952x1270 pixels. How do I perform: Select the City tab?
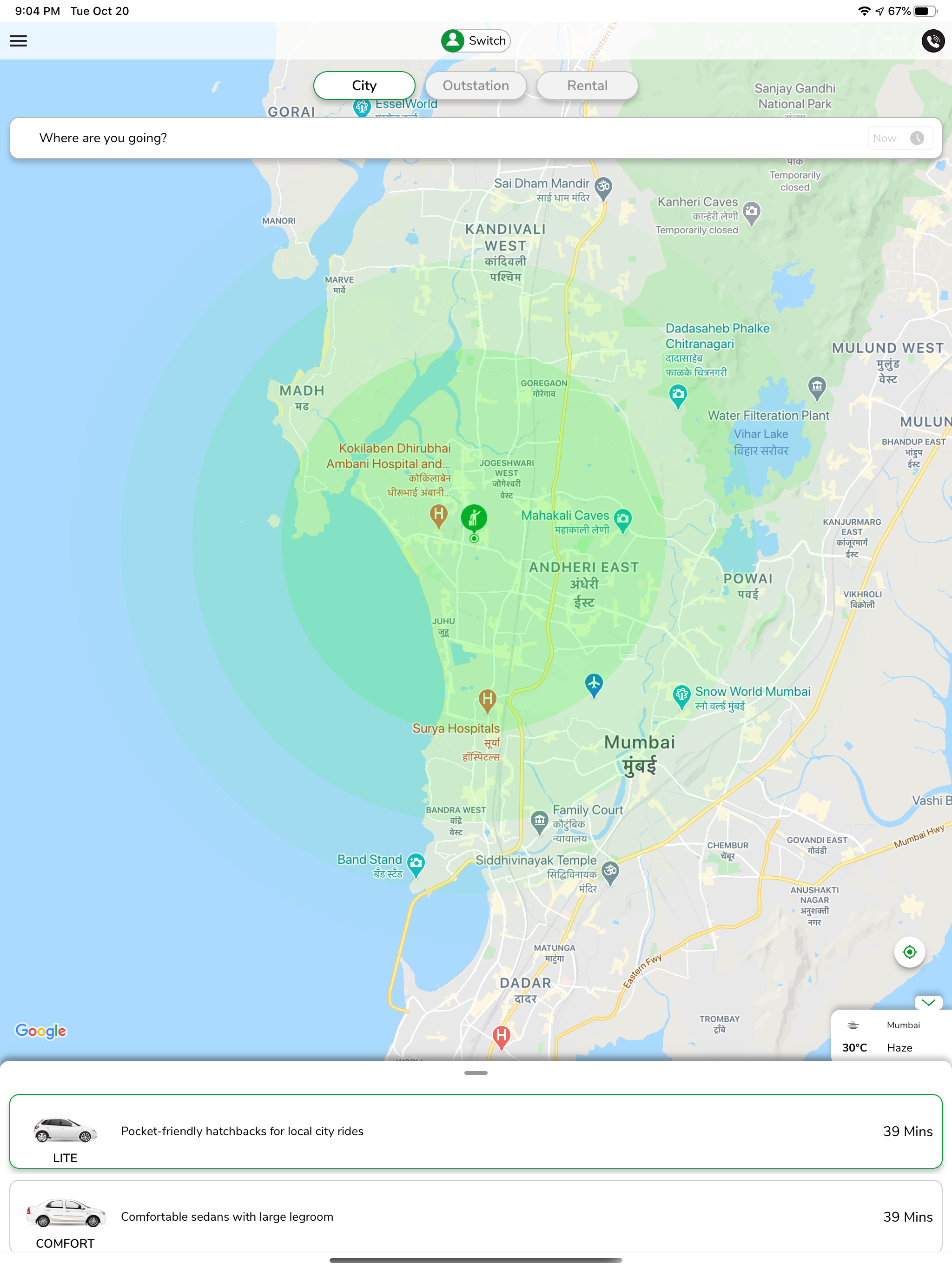click(x=364, y=86)
